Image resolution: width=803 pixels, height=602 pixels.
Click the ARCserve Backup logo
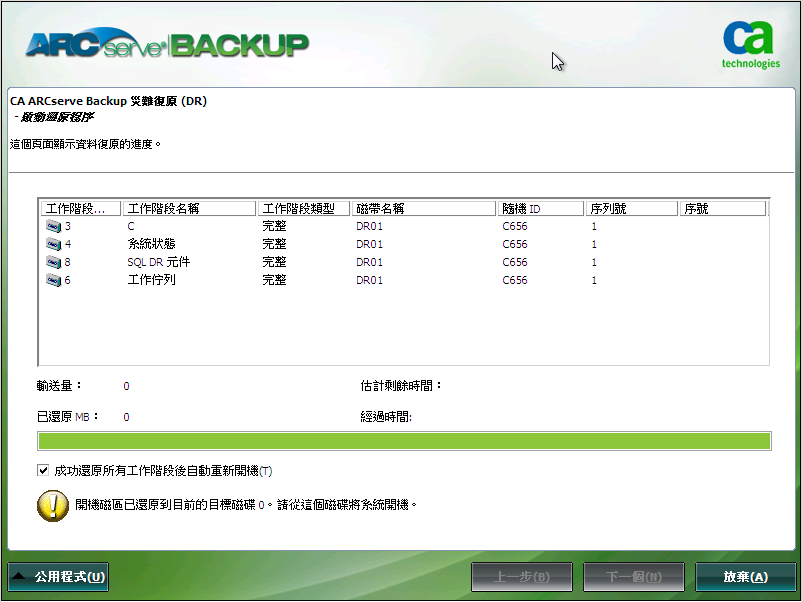point(167,44)
